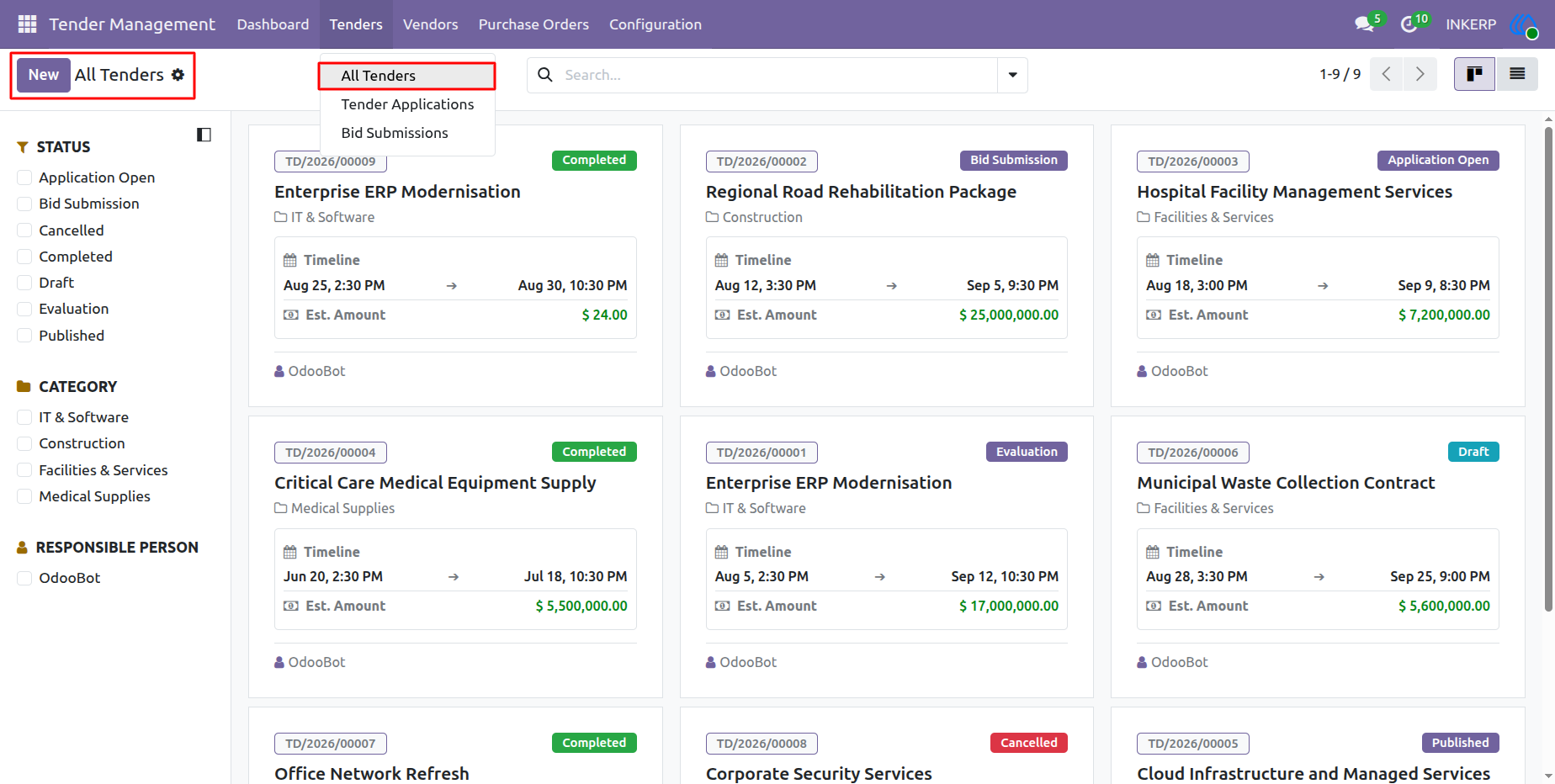Collapse the filter side panel
This screenshot has width=1555, height=784.
(204, 135)
